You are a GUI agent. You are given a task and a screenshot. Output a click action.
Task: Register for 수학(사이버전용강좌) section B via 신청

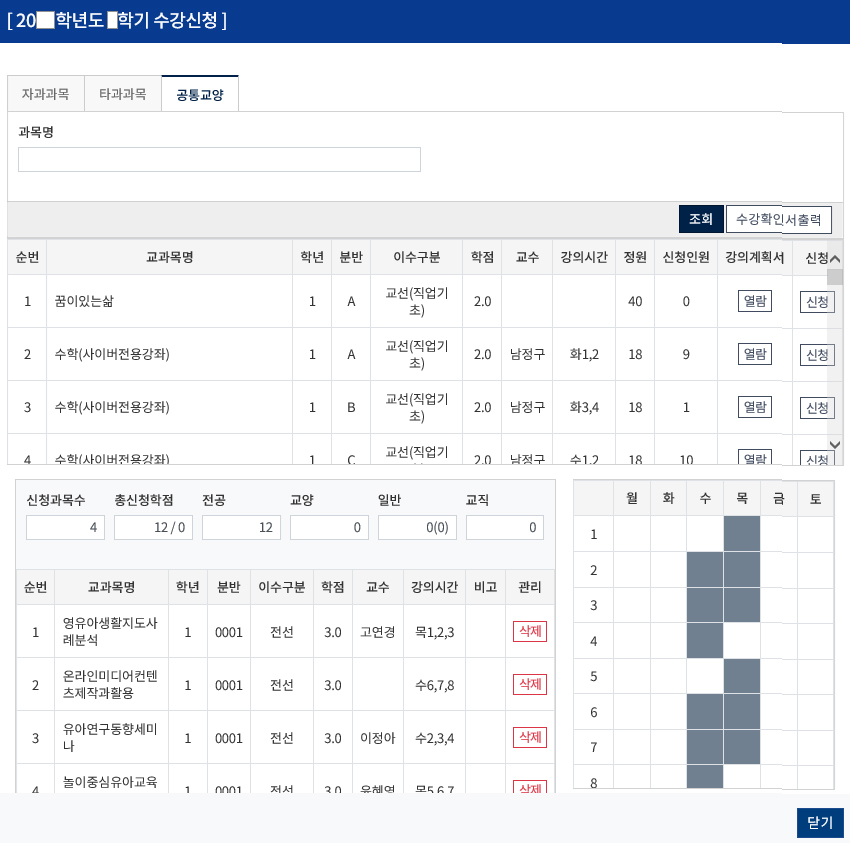coord(817,407)
